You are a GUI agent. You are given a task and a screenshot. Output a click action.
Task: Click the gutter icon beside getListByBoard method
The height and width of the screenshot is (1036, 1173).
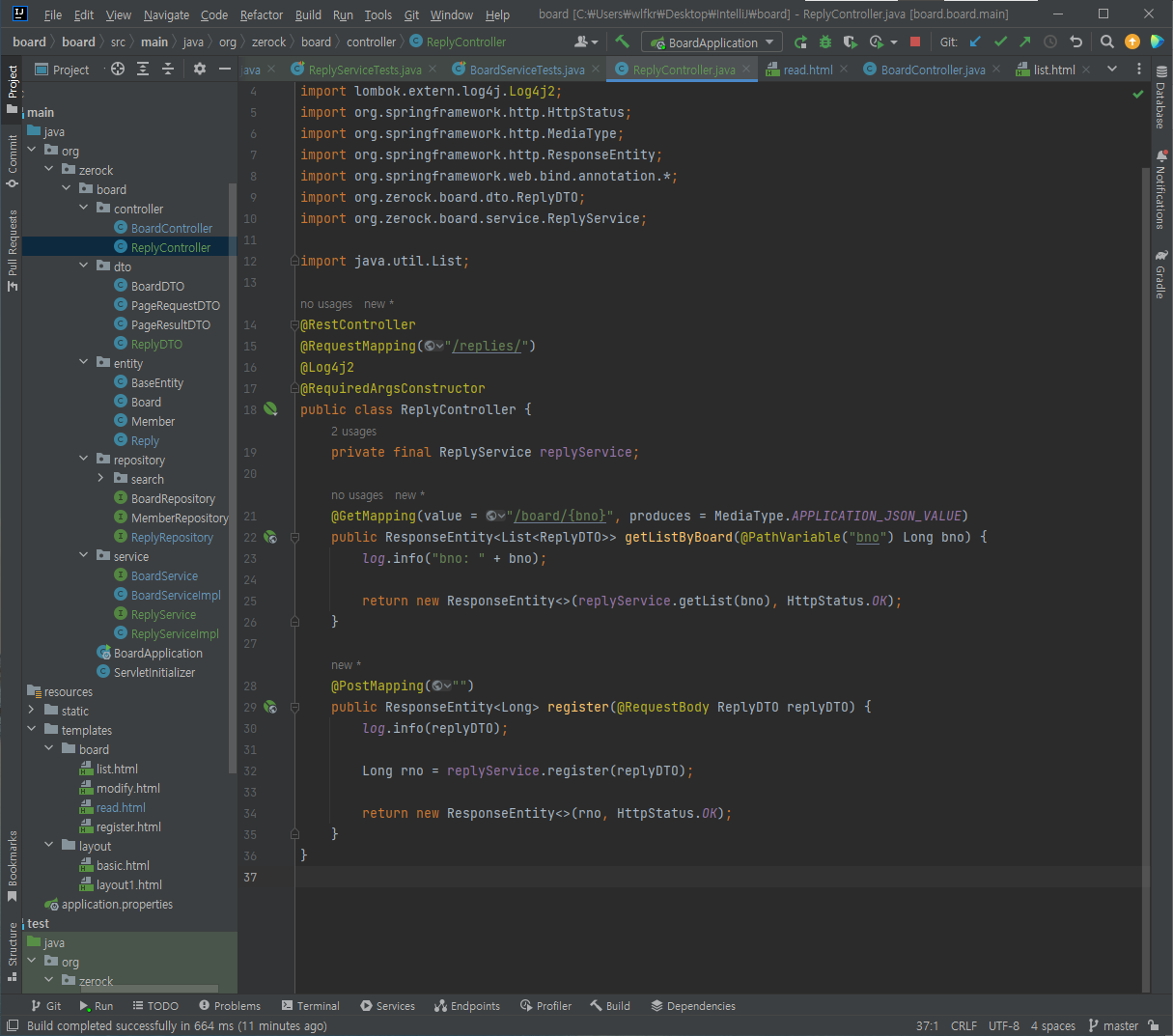(x=270, y=537)
